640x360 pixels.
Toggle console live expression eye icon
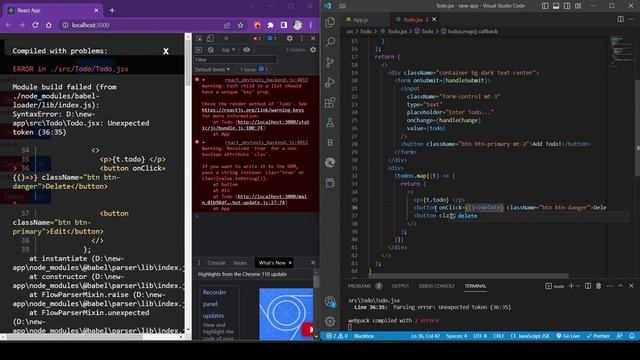[x=247, y=50]
